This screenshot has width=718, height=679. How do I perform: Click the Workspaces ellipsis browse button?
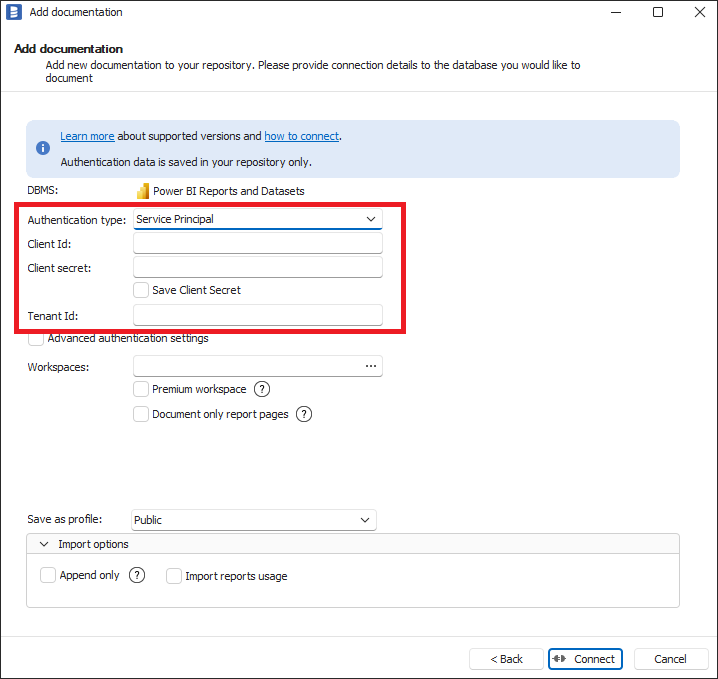pos(371,367)
